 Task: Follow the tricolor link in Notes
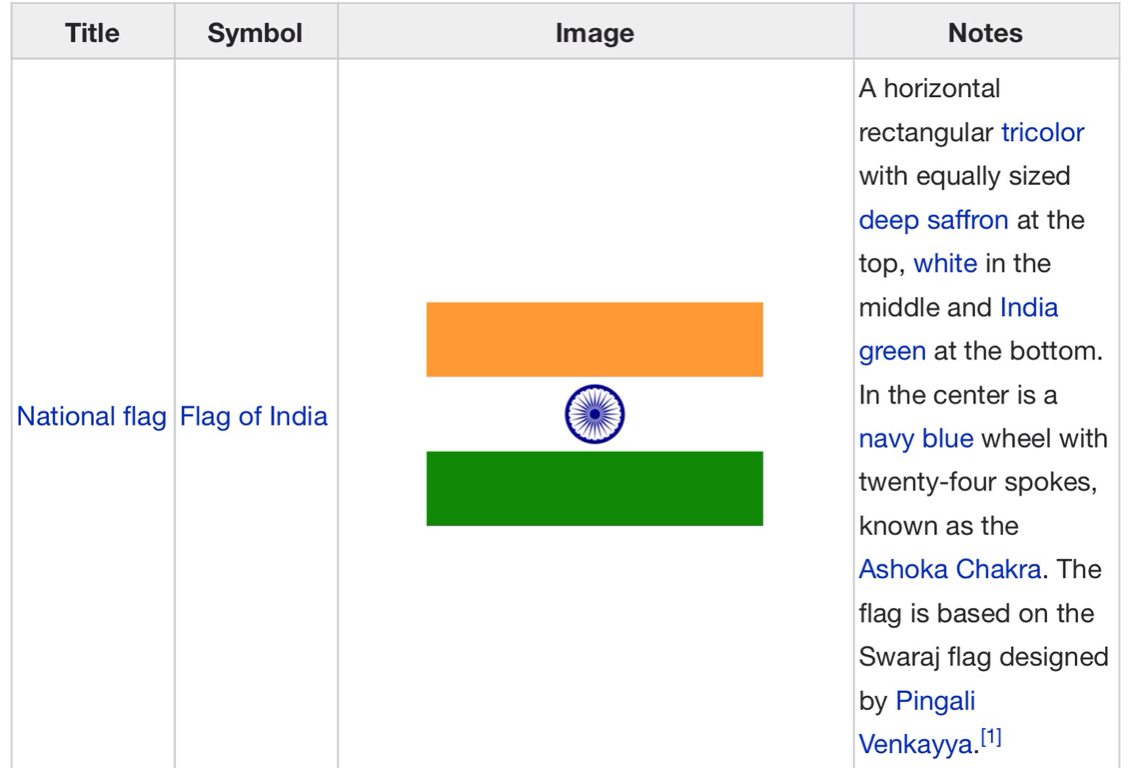point(1042,132)
